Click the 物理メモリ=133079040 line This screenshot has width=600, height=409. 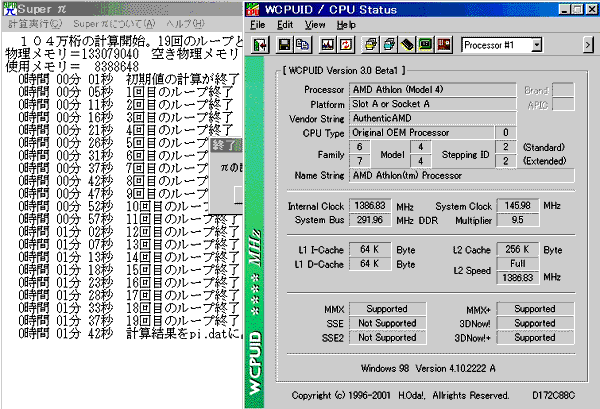pos(124,54)
